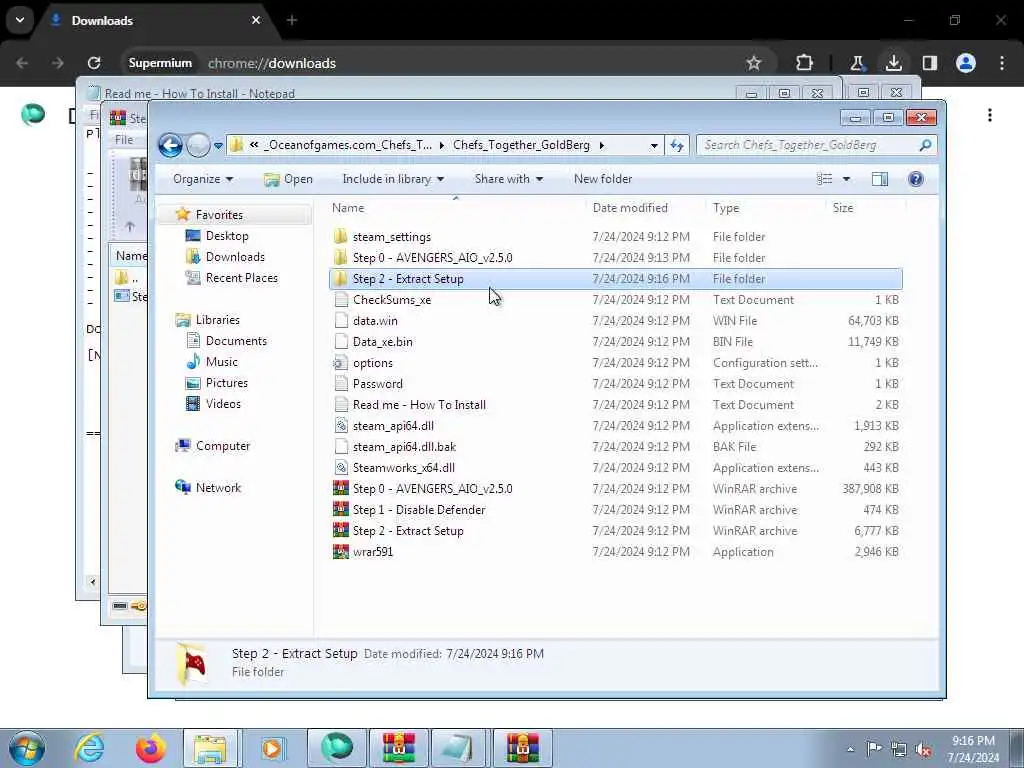Viewport: 1024px width, 768px height.
Task: Click the Explorer Back navigation arrow
Action: [x=170, y=145]
